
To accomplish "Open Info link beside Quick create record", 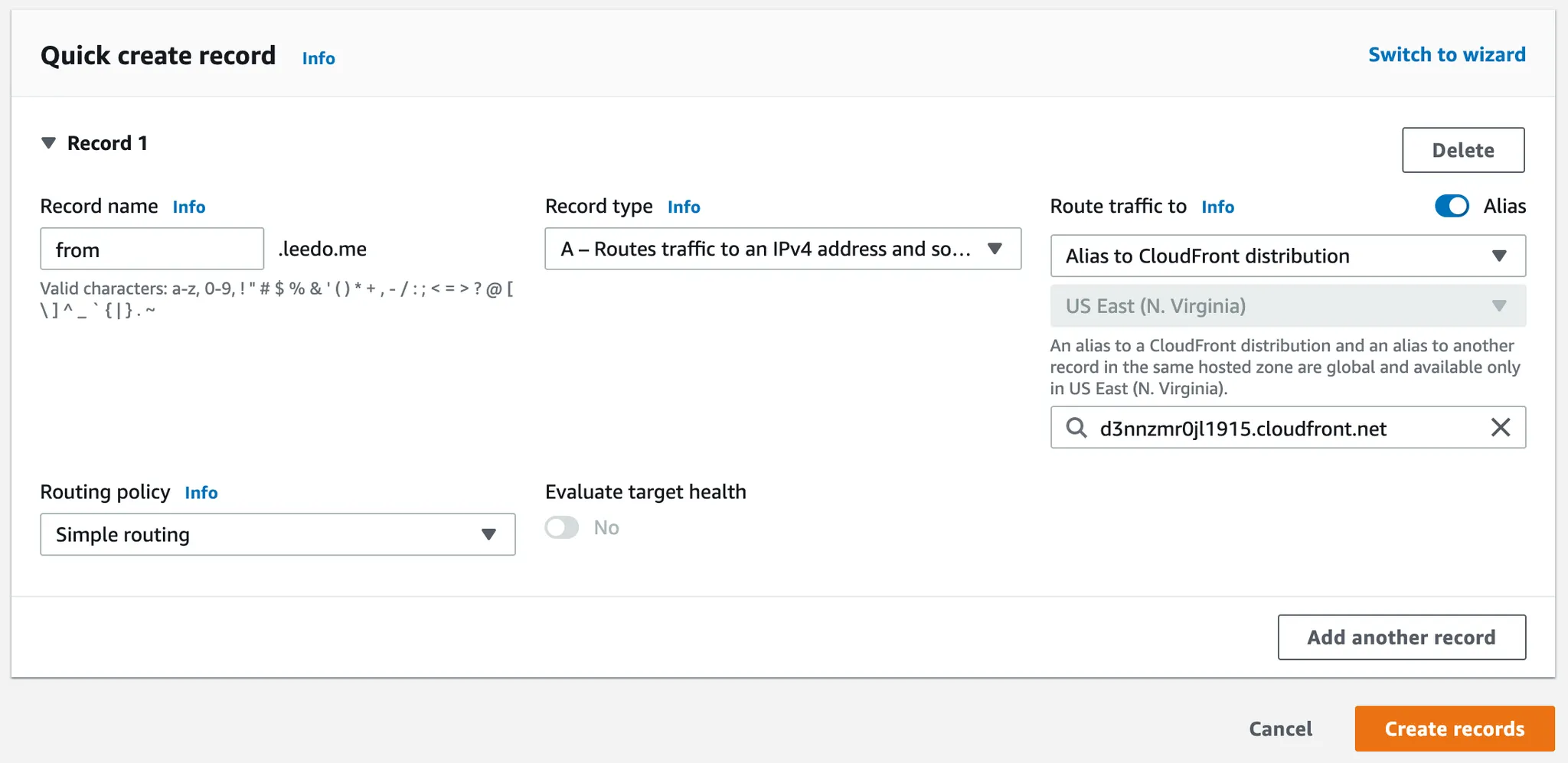I will point(318,58).
